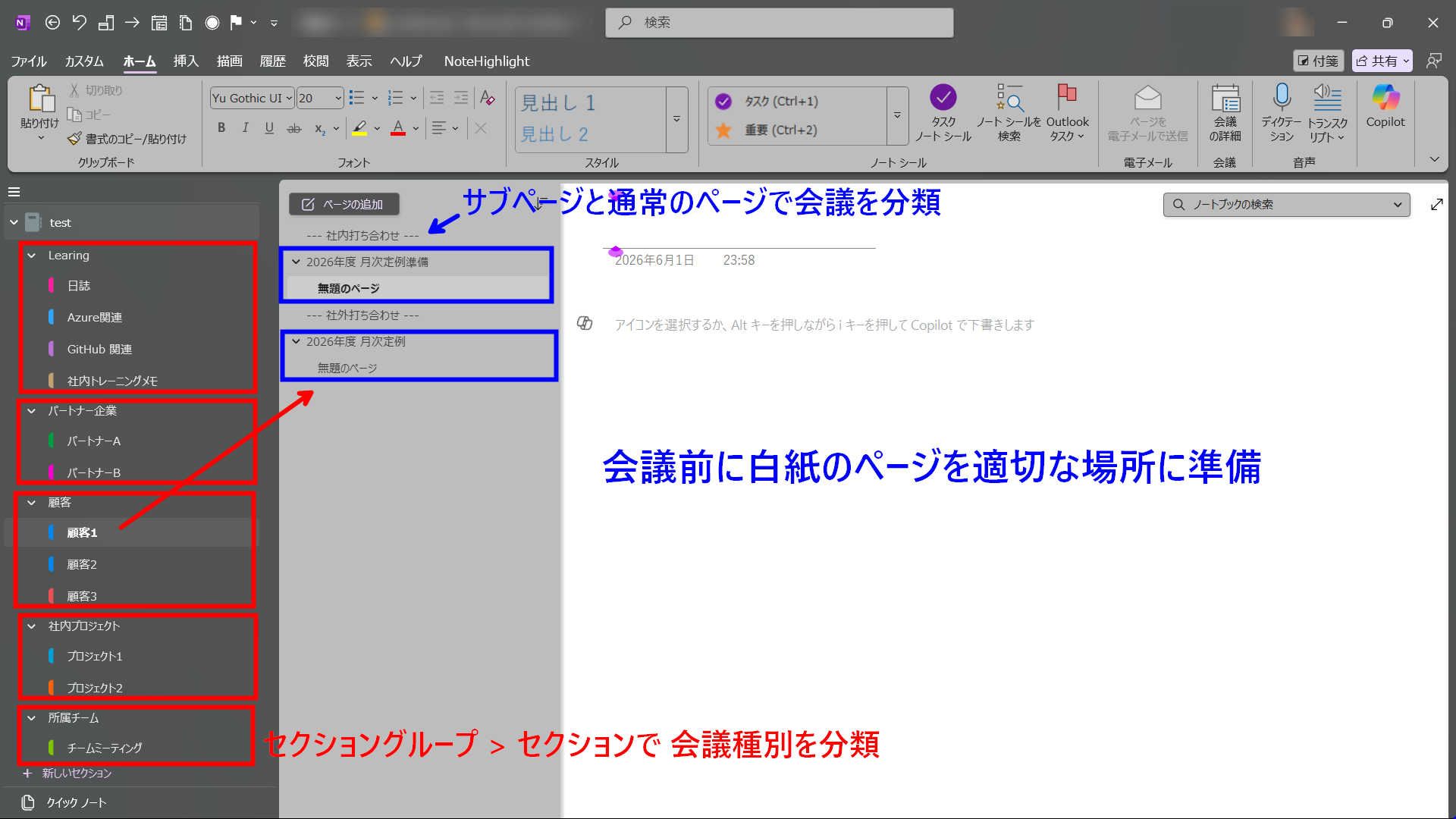Collapse the 2026年度 月次定例準備 page
Viewport: 1456px width, 819px height.
(297, 262)
